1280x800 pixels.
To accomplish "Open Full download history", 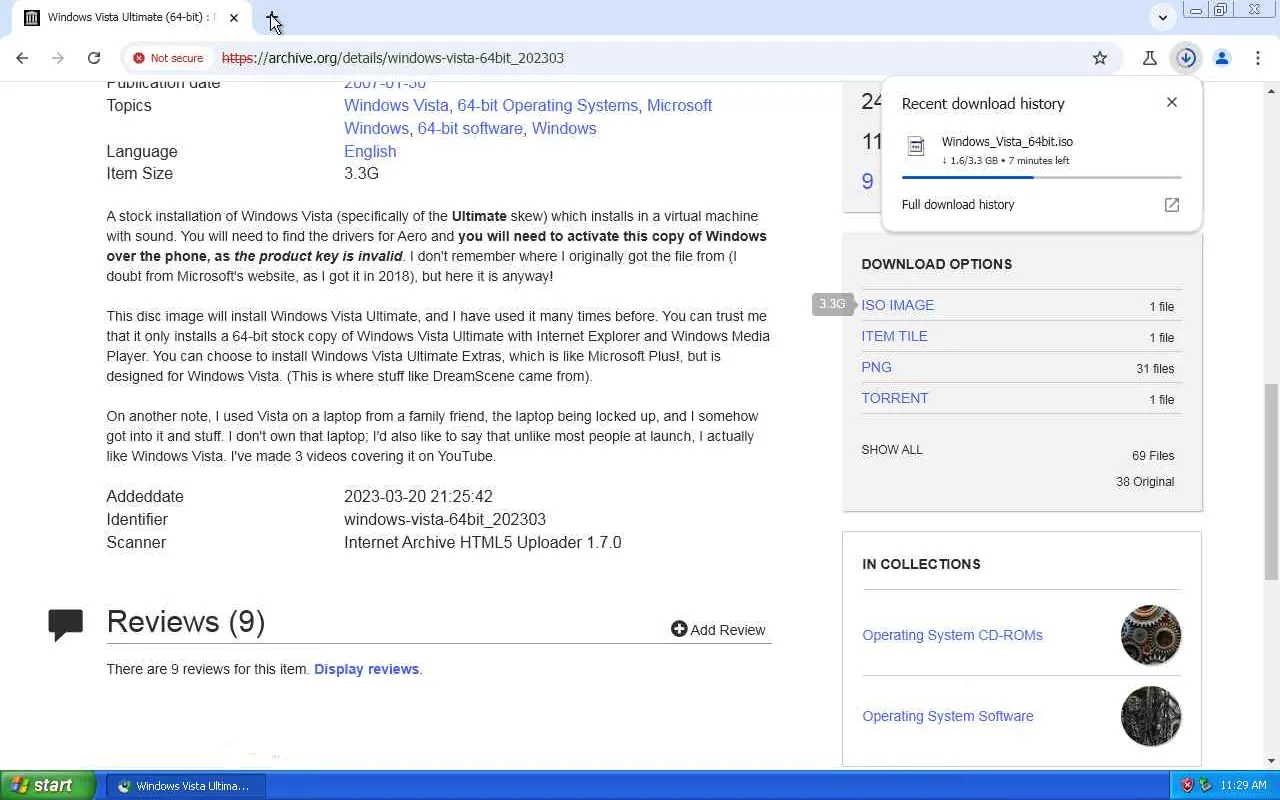I will pyautogui.click(x=958, y=205).
